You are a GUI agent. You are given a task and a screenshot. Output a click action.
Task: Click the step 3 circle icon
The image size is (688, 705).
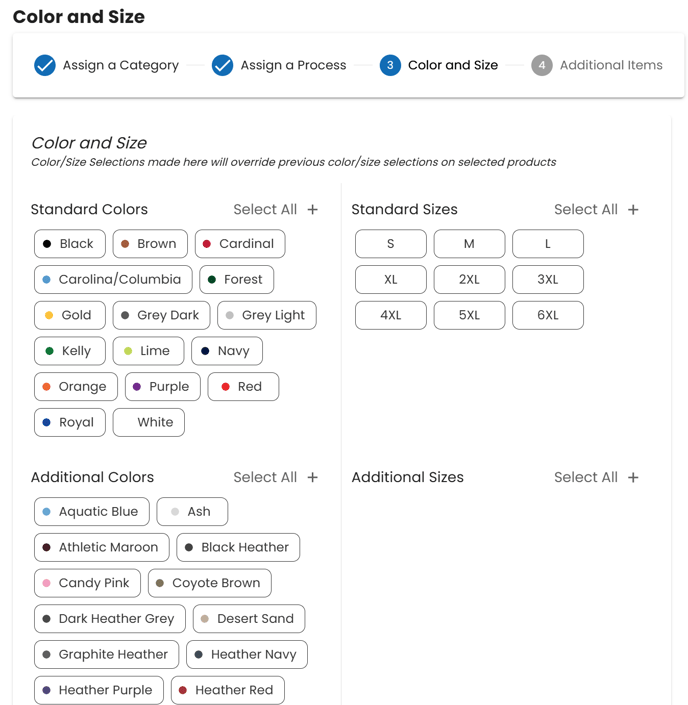tap(390, 65)
